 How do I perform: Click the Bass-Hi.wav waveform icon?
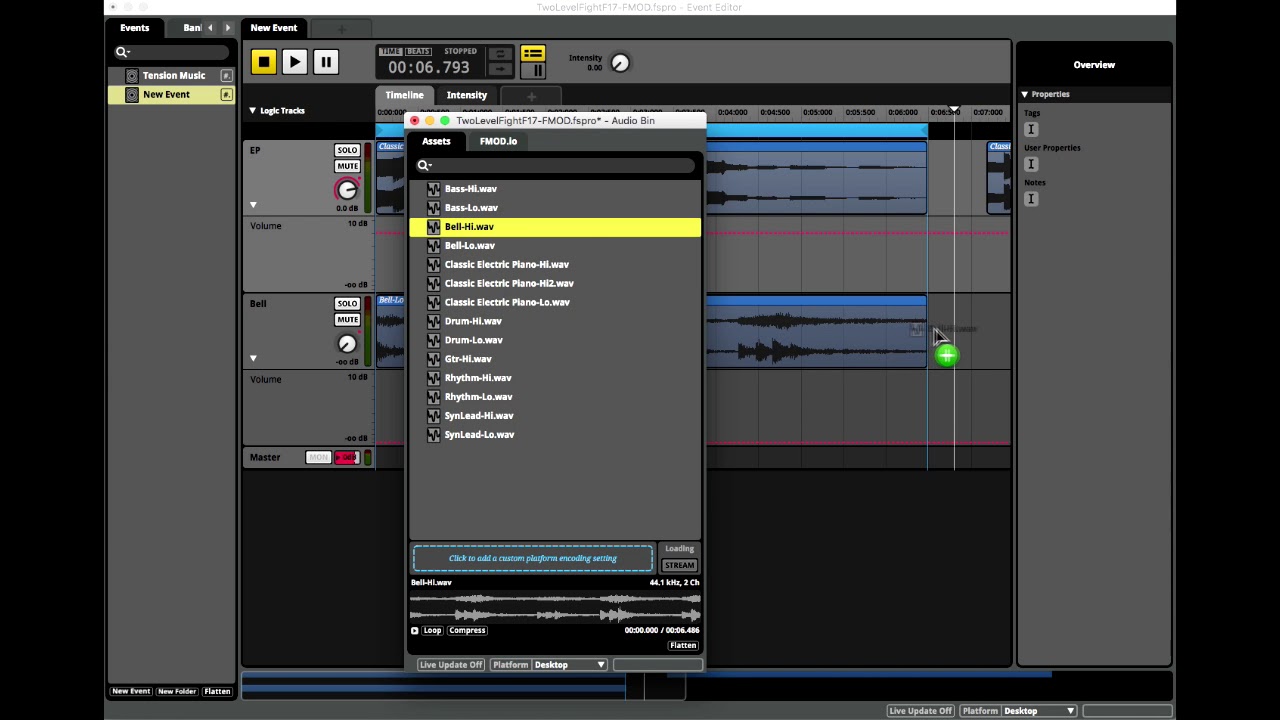click(x=433, y=189)
